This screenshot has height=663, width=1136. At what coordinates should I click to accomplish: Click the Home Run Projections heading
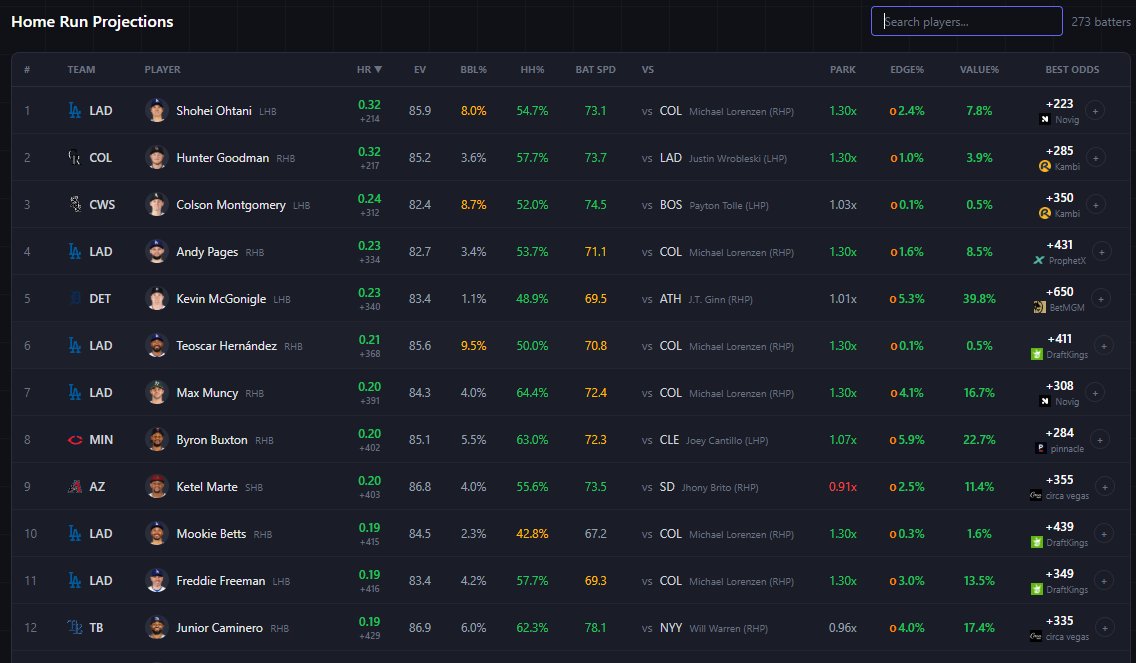92,22
